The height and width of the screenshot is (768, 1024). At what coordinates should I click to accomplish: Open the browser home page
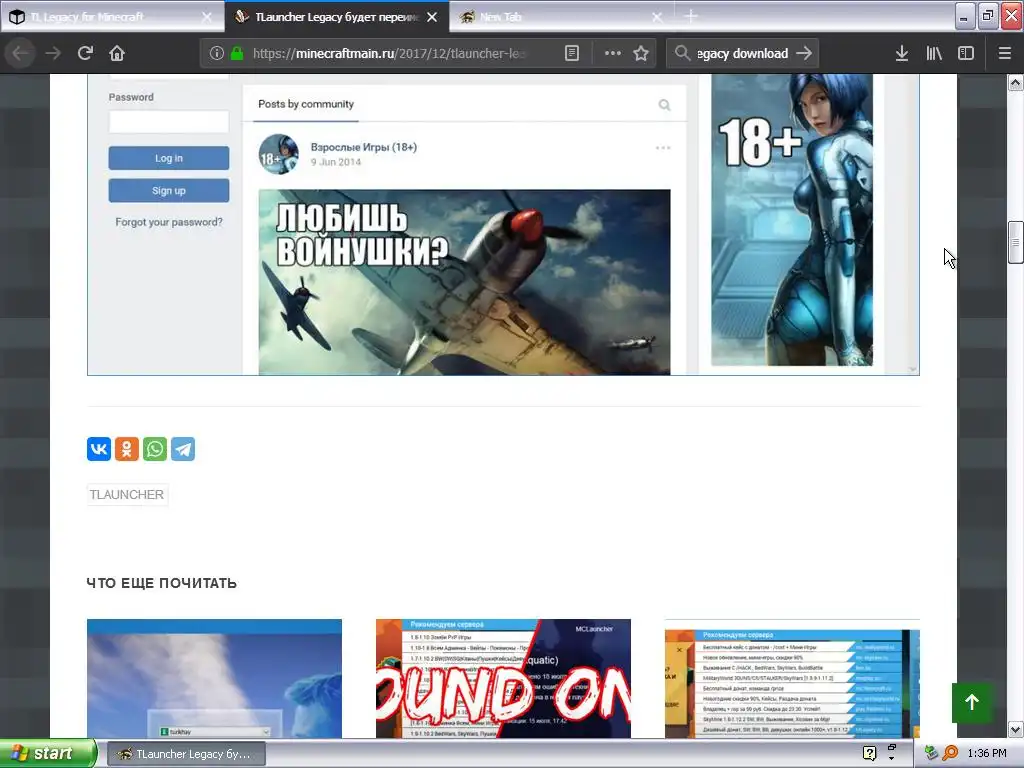(117, 53)
